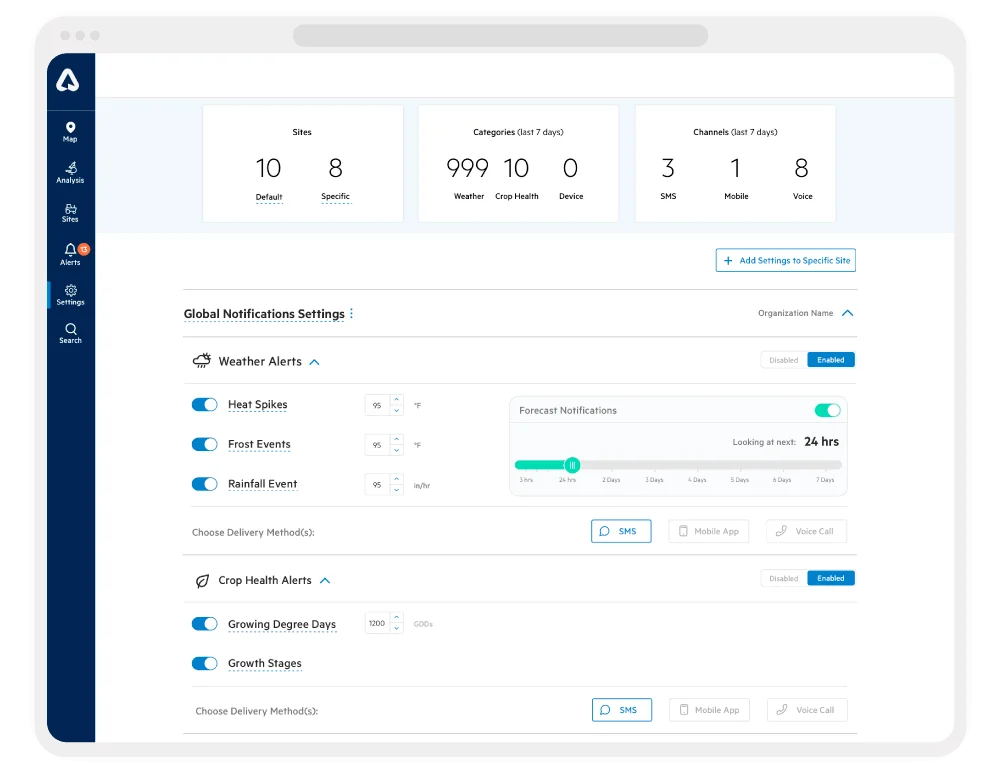Screen dimensions: 1001x780
Task: Select Voice Call delivery for Weather Alerts
Action: point(806,531)
